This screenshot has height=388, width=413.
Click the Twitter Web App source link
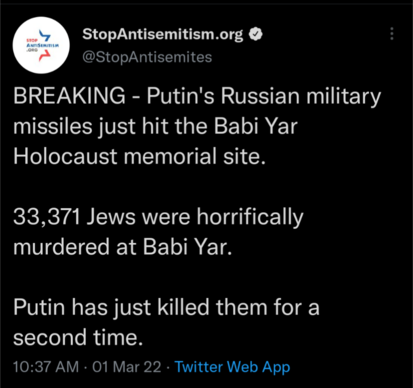pos(232,367)
